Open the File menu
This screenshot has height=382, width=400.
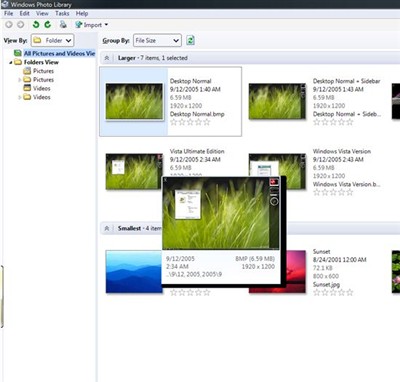(8, 13)
